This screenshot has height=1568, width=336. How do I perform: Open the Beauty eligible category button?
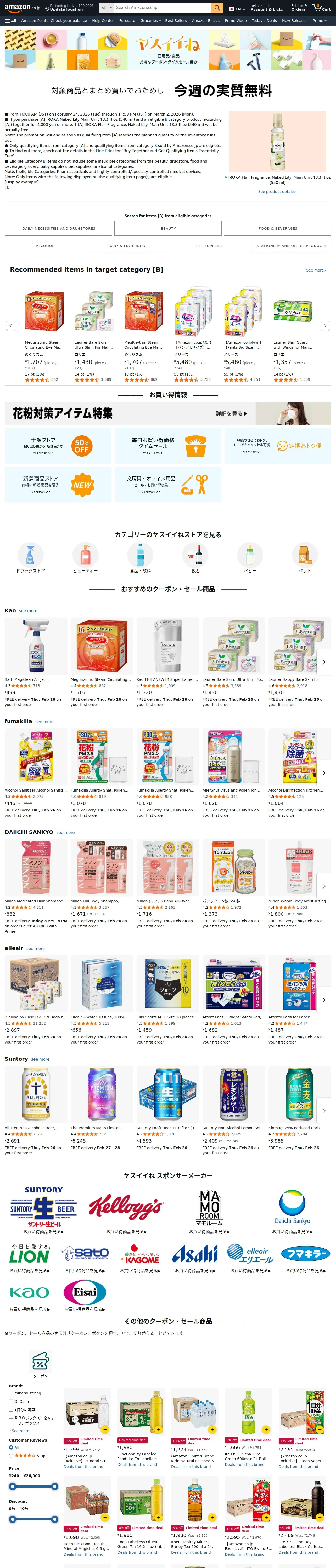(168, 228)
